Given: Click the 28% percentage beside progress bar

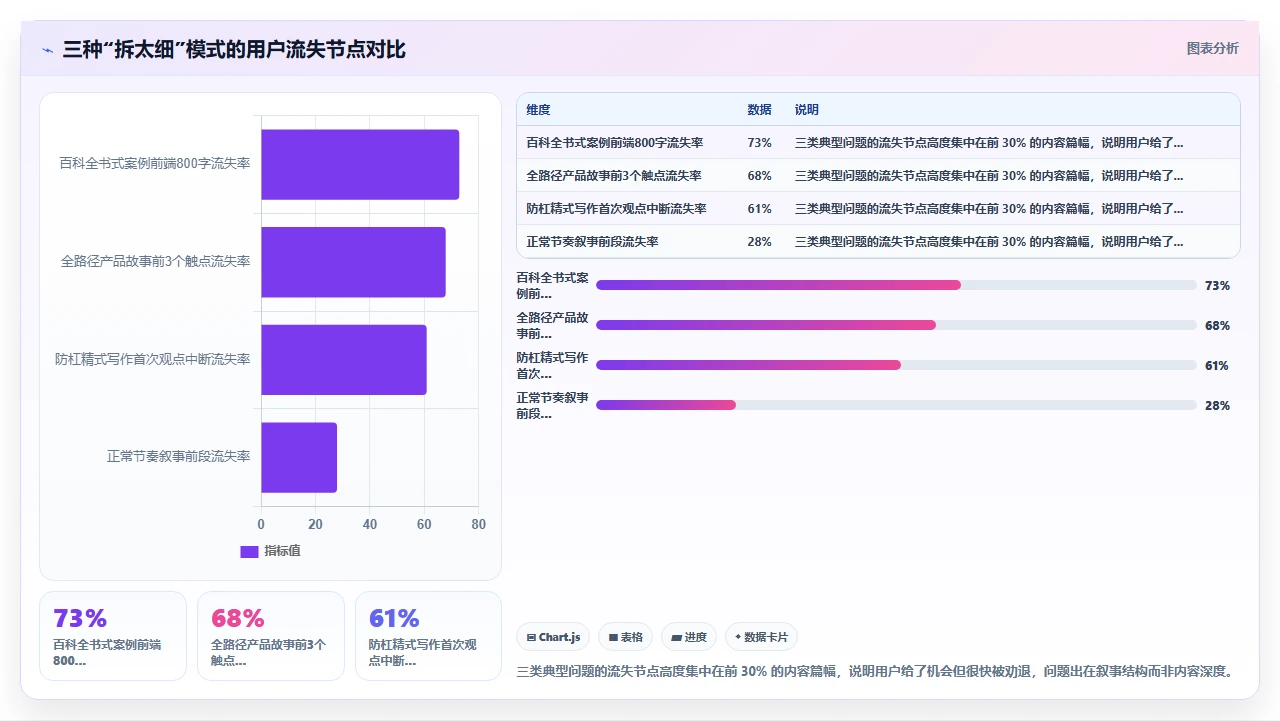Looking at the screenshot, I should tap(1217, 406).
